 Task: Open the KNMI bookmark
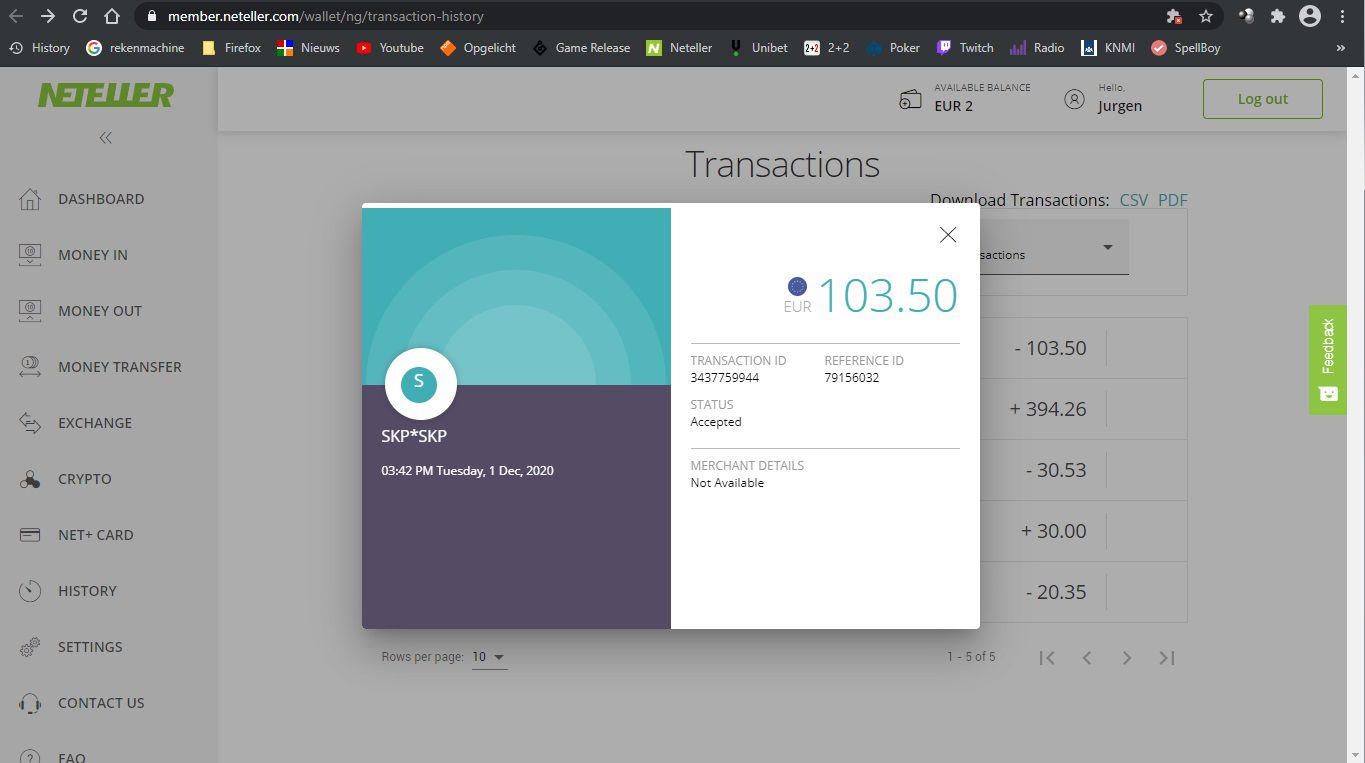(x=1107, y=48)
